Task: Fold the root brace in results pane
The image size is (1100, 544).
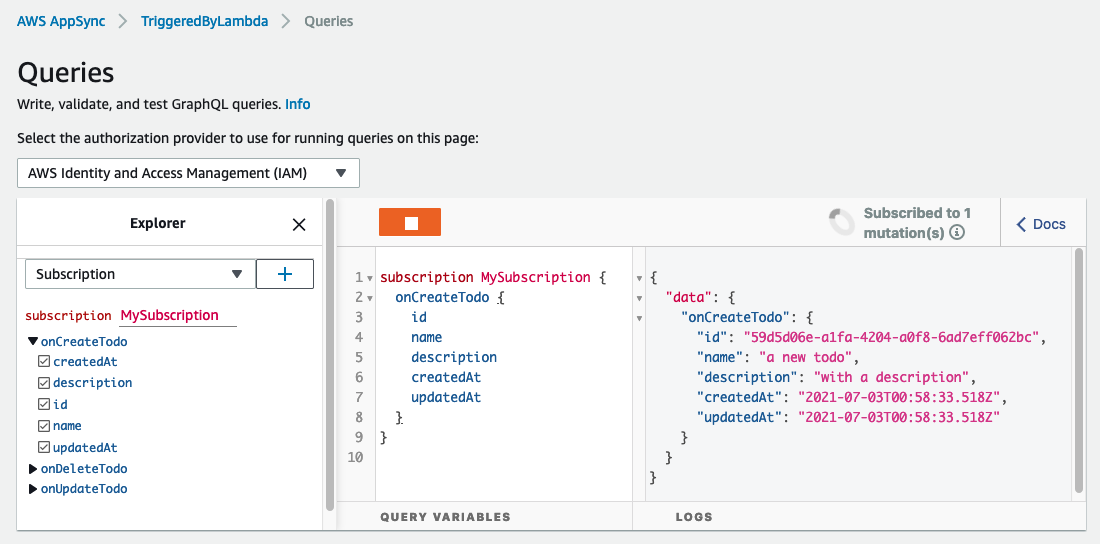Action: [x=639, y=278]
